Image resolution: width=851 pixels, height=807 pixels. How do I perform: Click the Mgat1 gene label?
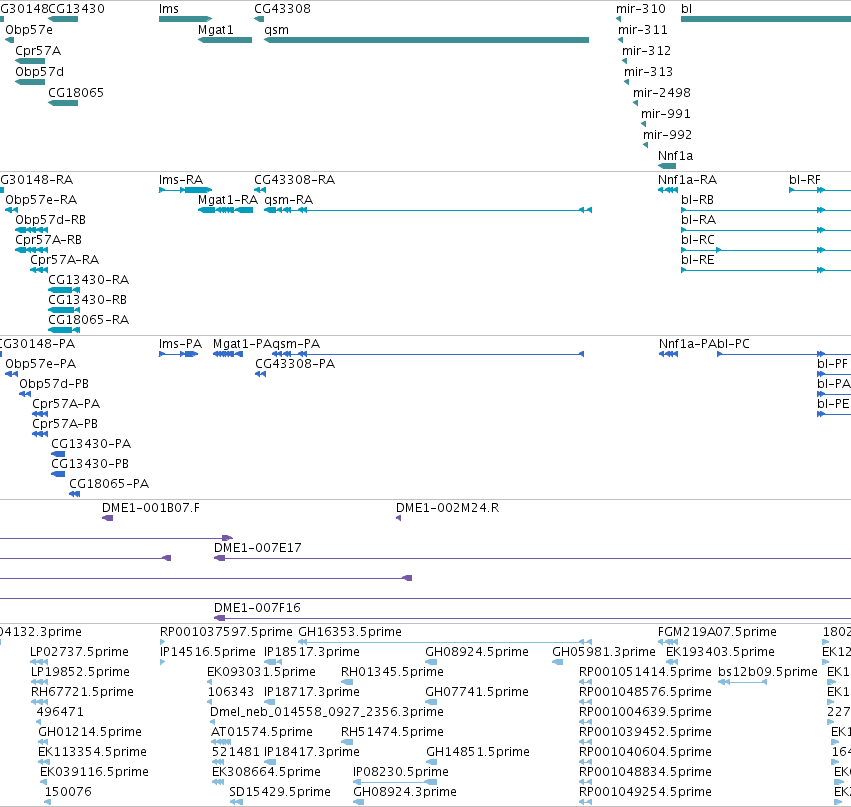coord(215,30)
